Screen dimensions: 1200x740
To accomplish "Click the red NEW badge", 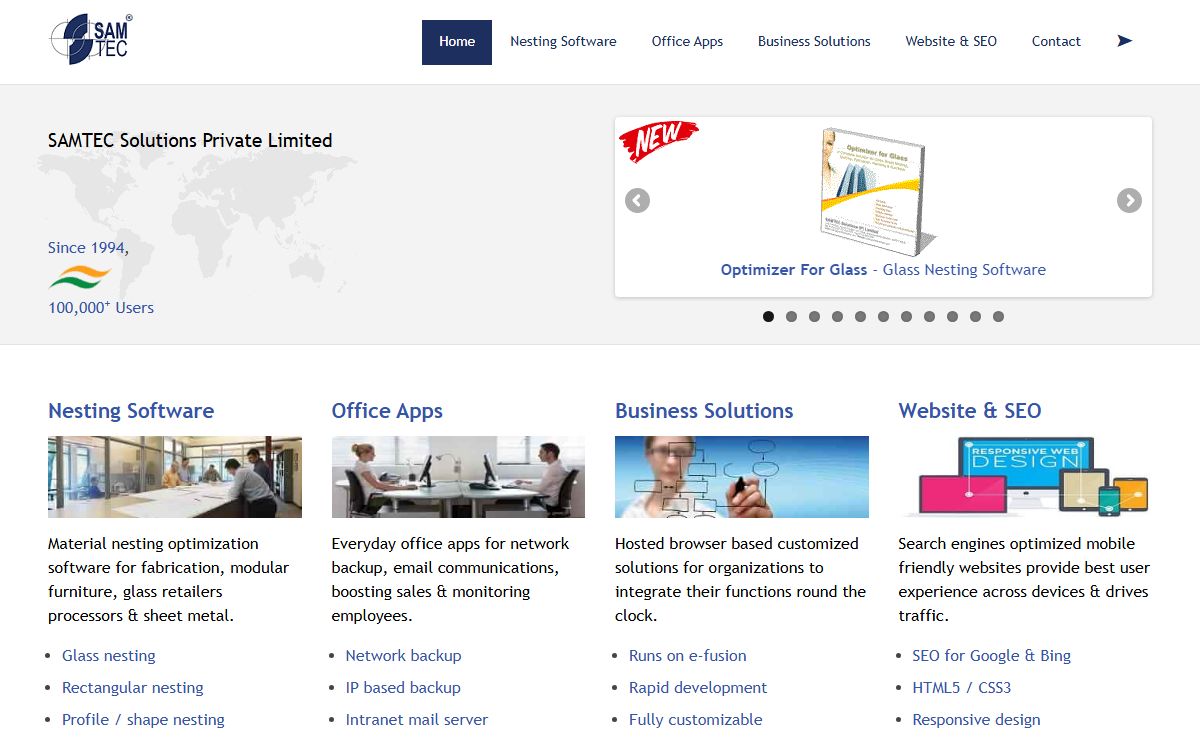I will click(x=658, y=141).
